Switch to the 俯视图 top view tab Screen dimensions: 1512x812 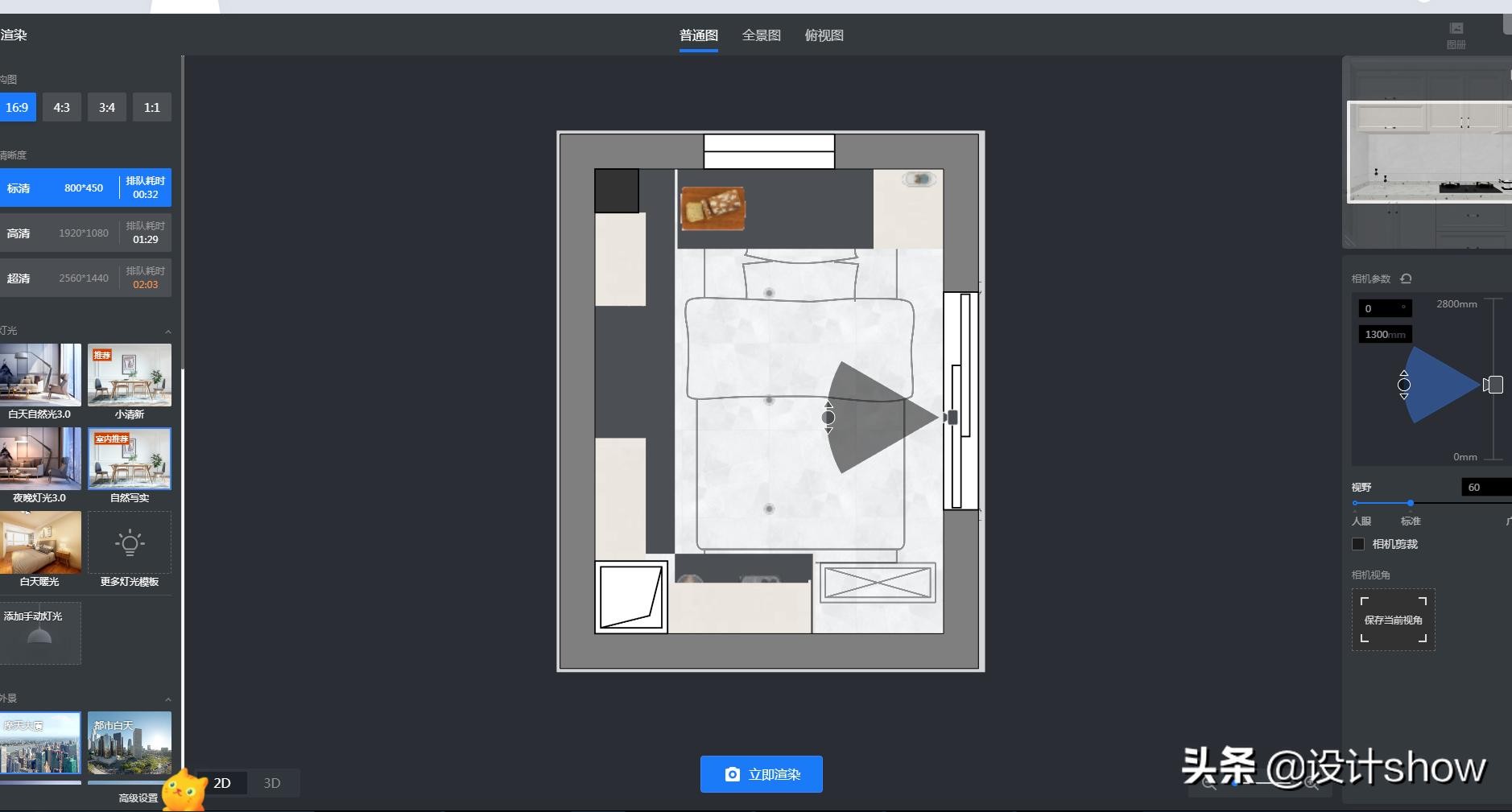824,35
